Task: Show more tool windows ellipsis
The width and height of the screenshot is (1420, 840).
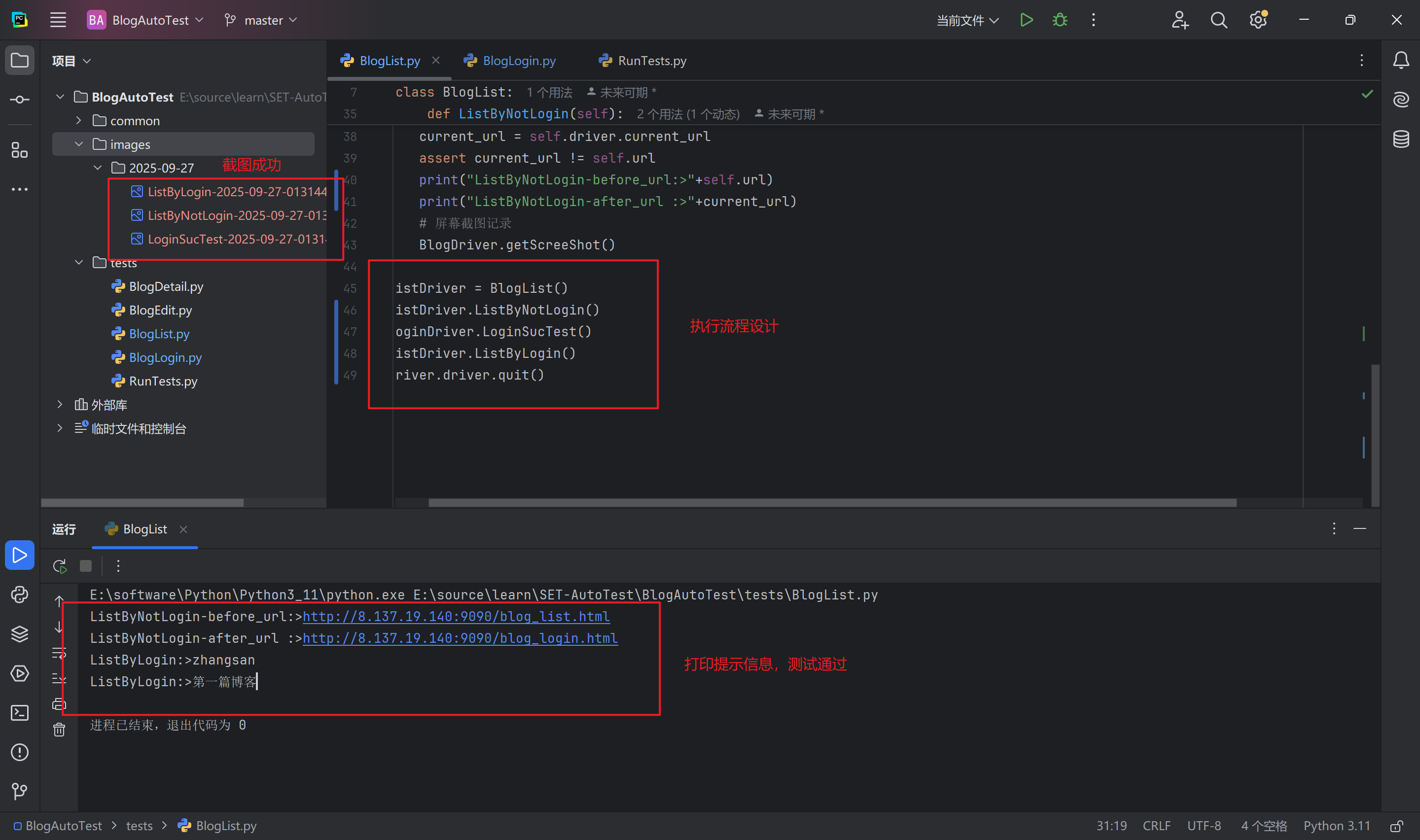Action: [20, 189]
